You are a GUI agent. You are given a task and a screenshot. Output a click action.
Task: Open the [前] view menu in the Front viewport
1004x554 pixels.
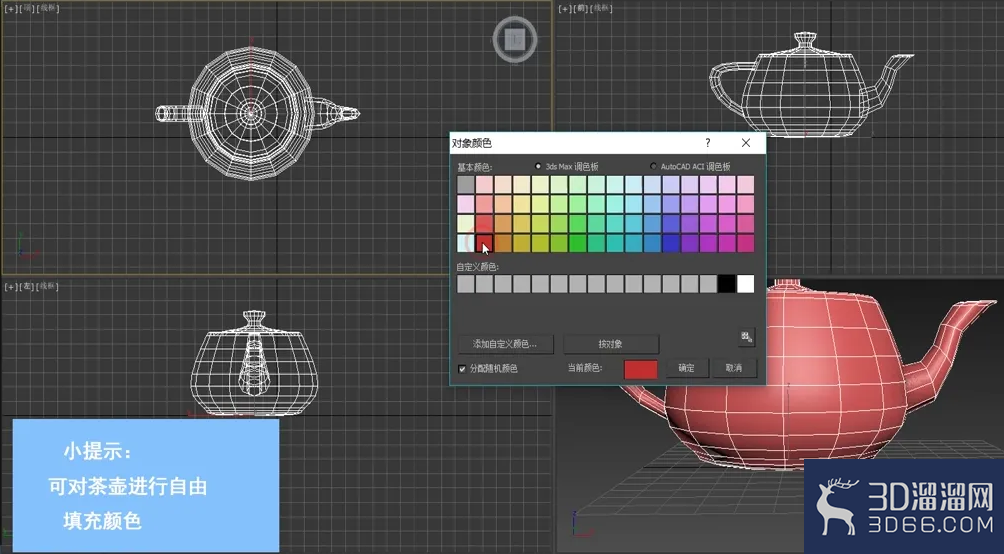581,9
